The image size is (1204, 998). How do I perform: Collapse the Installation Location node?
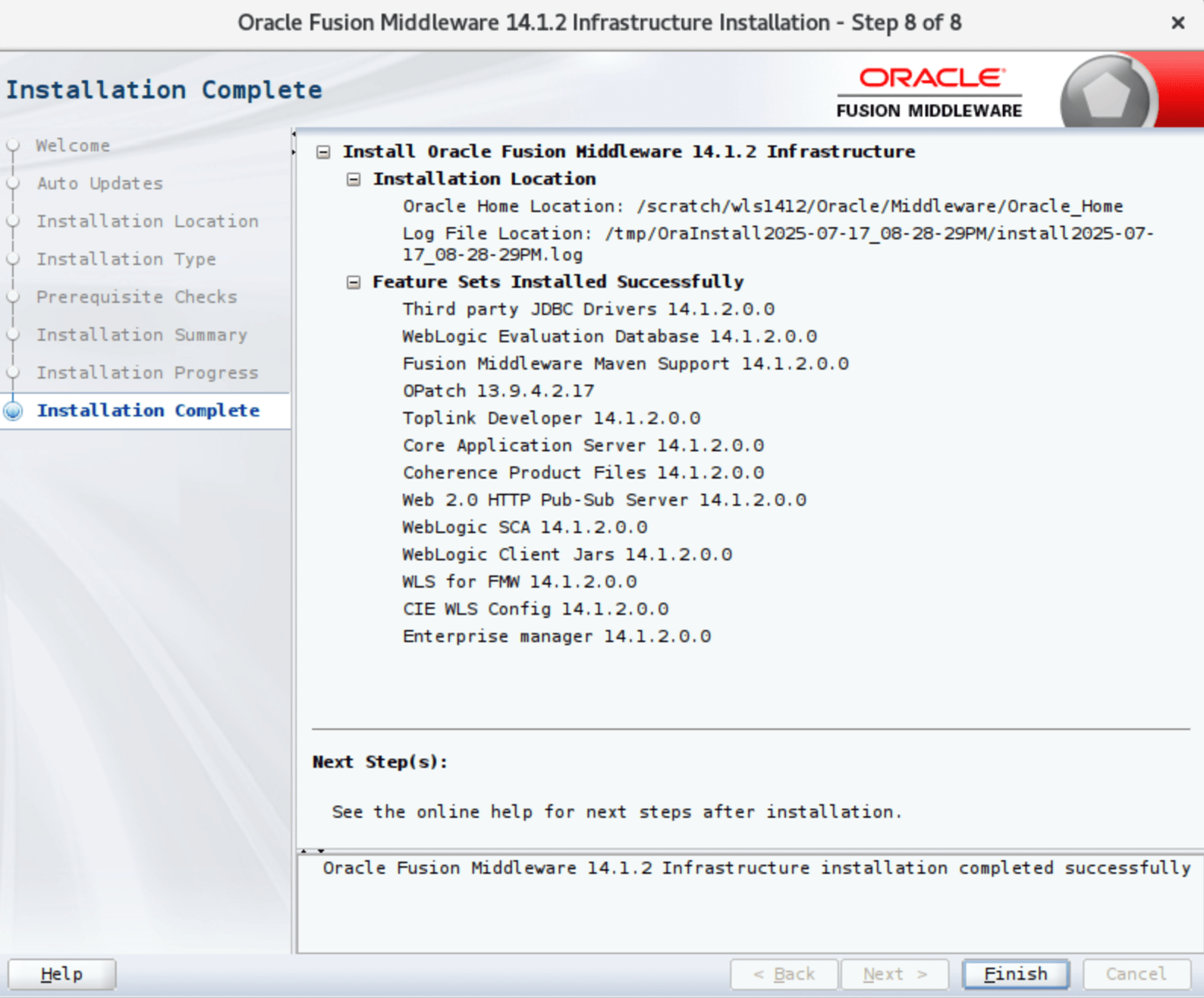tap(354, 179)
